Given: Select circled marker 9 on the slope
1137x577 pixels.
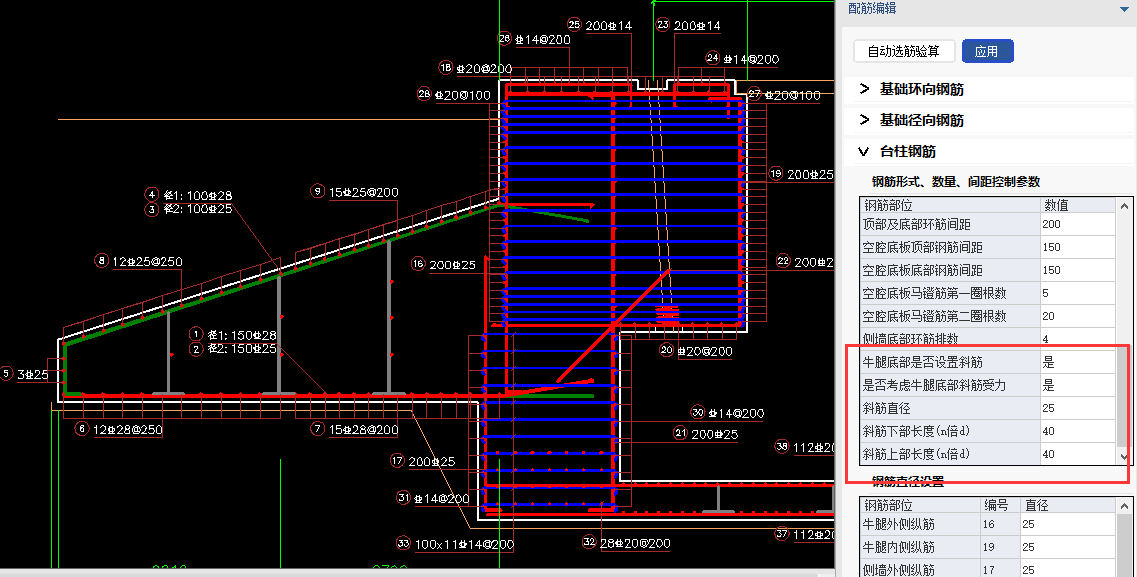Looking at the screenshot, I should 318,191.
